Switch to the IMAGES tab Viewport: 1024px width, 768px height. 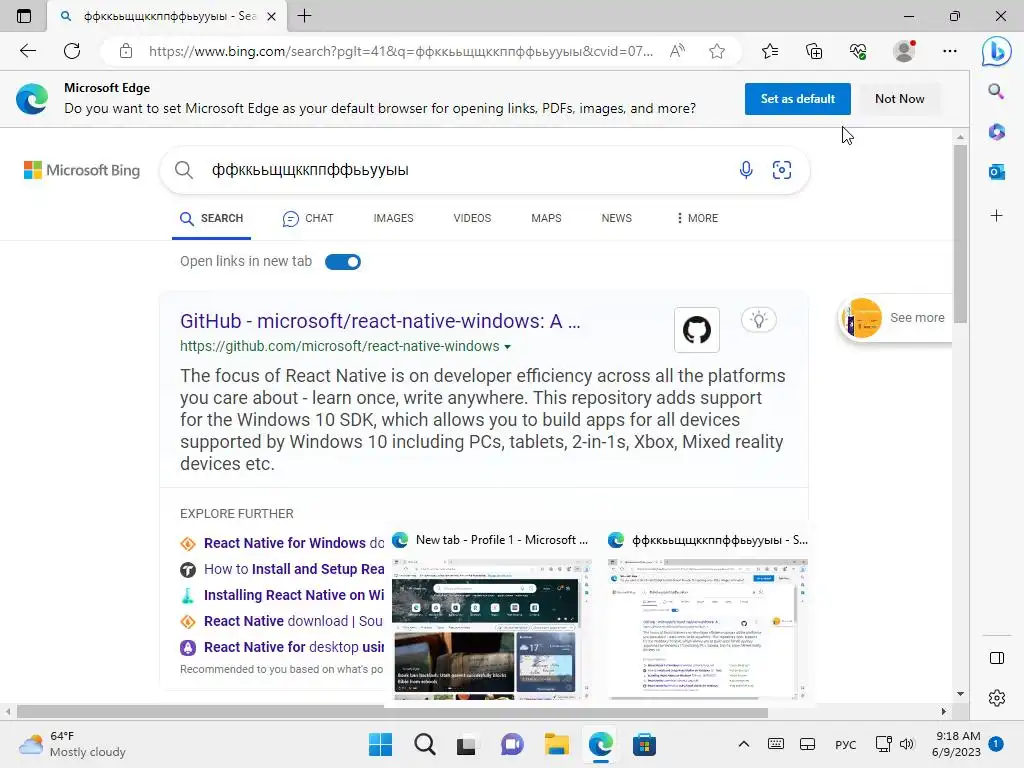pyautogui.click(x=393, y=218)
